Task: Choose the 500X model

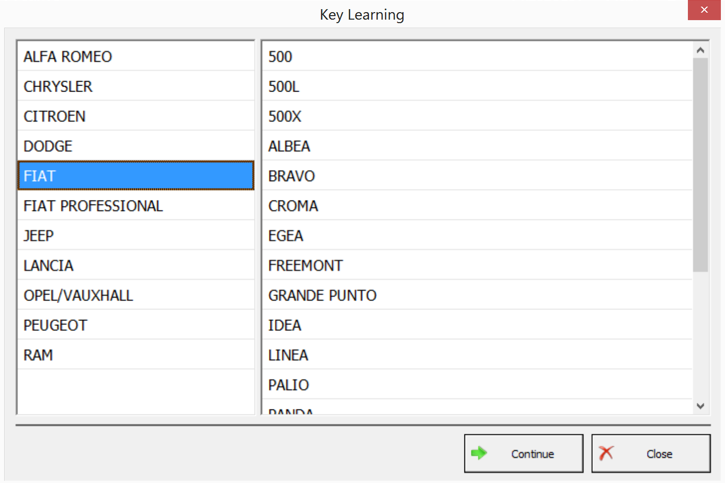Action: click(x=477, y=116)
